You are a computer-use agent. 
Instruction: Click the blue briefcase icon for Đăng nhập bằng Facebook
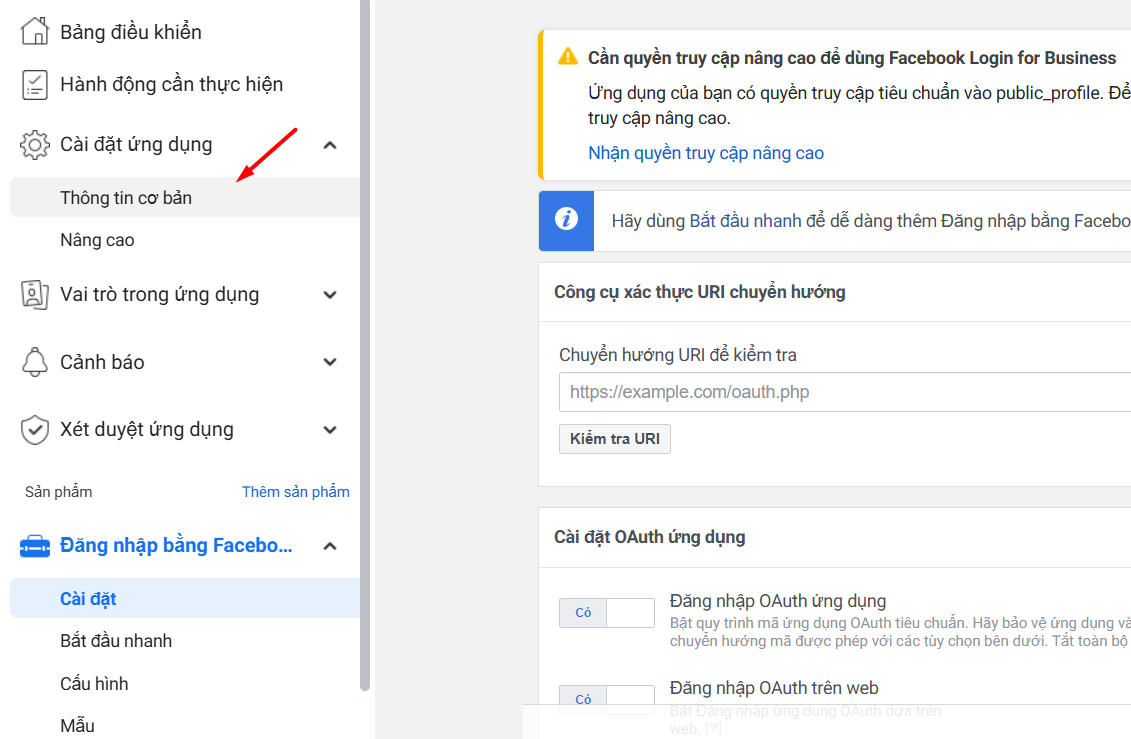coord(35,546)
